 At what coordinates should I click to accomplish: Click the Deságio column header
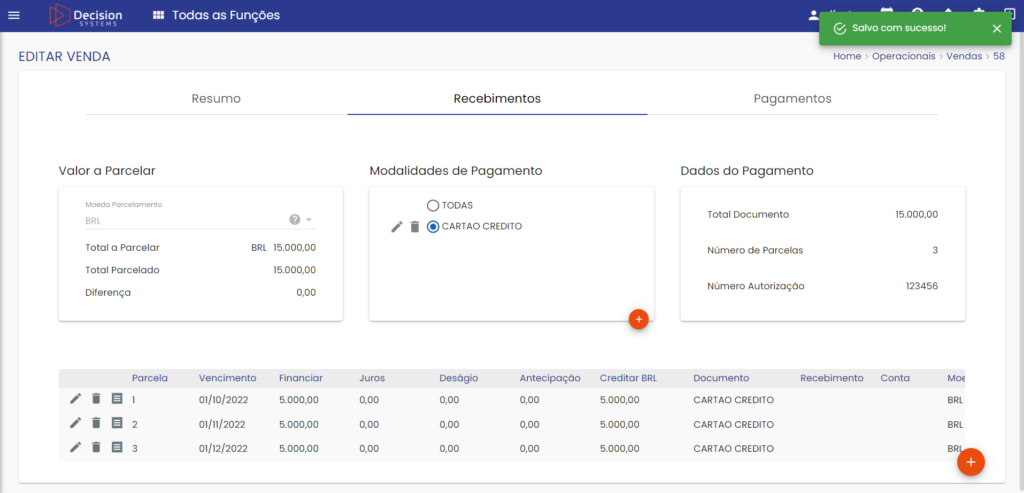click(x=458, y=378)
